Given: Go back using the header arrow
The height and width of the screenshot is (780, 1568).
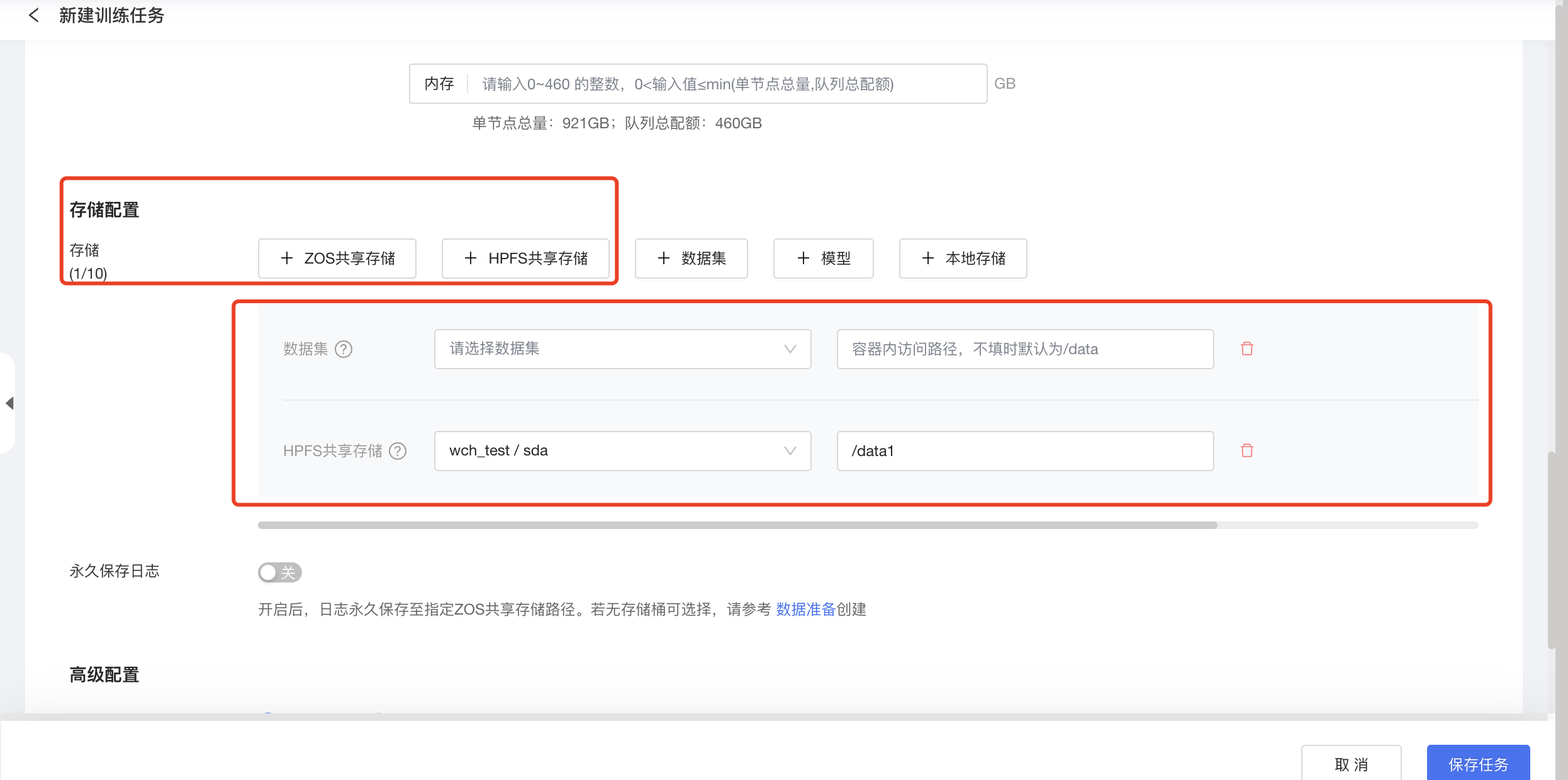Looking at the screenshot, I should click(x=34, y=15).
